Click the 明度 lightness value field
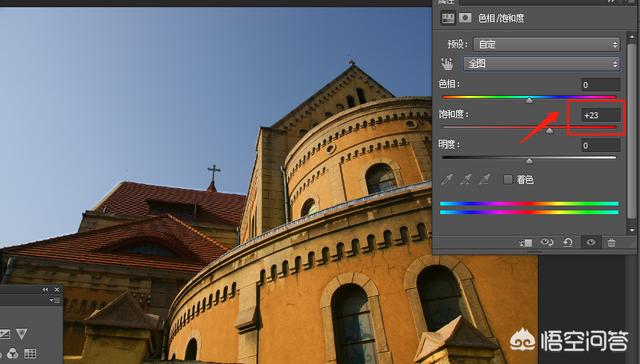 pos(601,145)
